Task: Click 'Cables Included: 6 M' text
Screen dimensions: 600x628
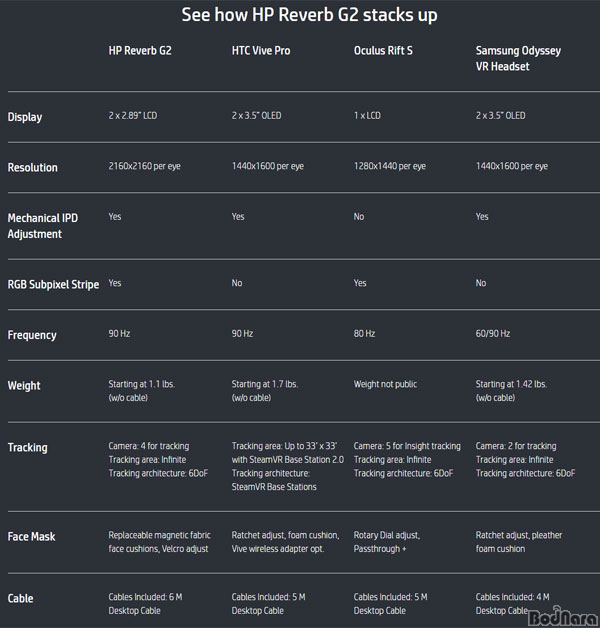Action: coord(145,597)
